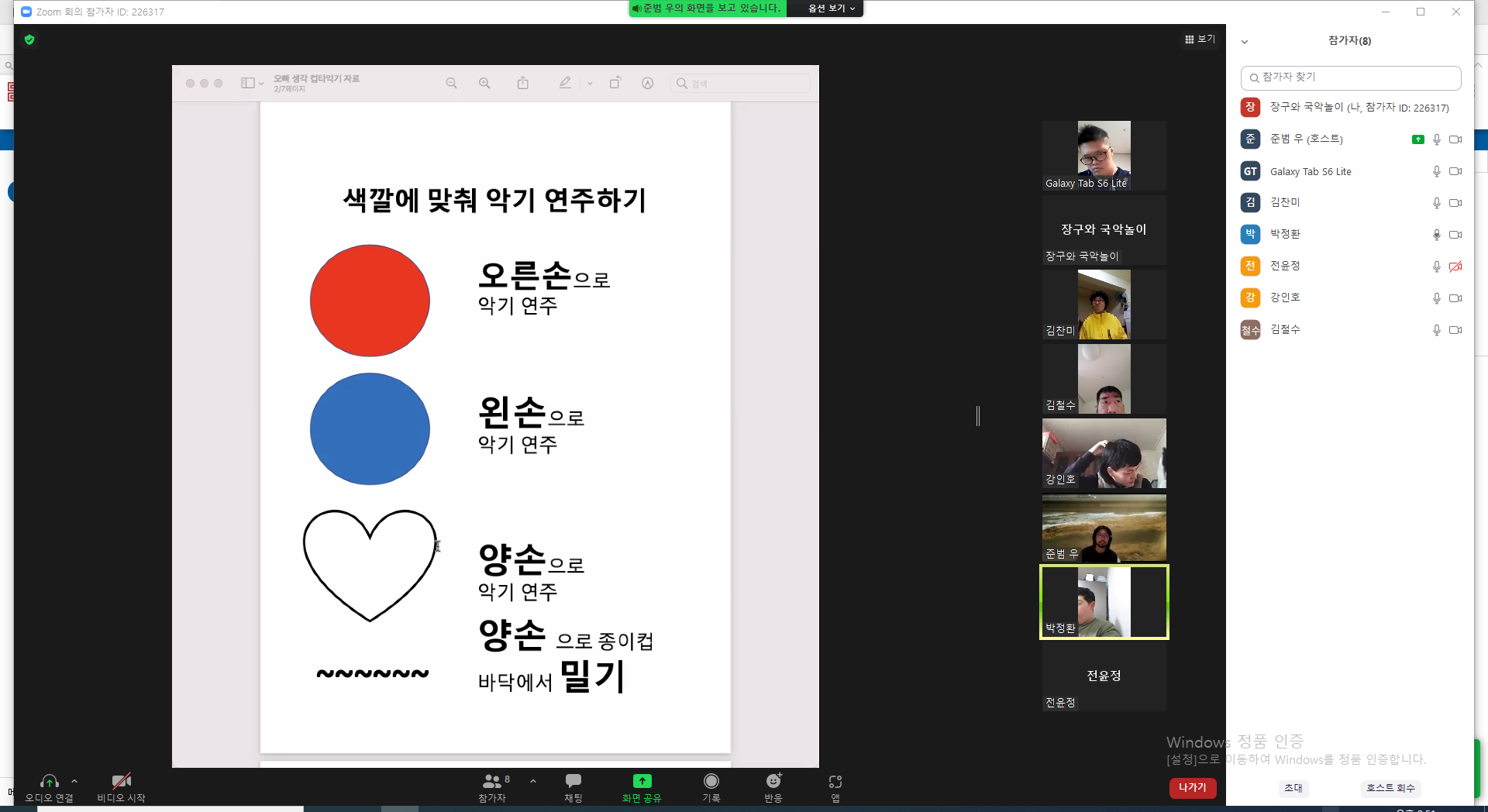This screenshot has height=812, width=1488.
Task: Start recording with 기록 button
Action: 711,787
